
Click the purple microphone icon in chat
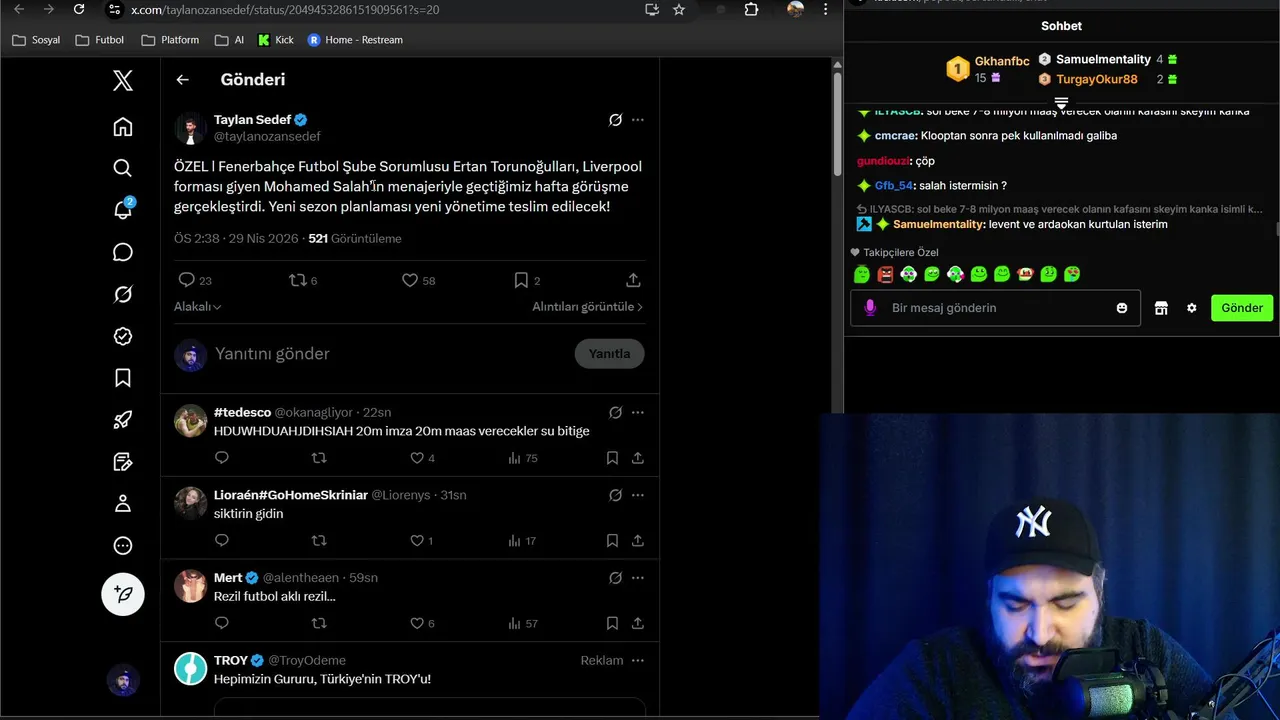click(x=870, y=308)
